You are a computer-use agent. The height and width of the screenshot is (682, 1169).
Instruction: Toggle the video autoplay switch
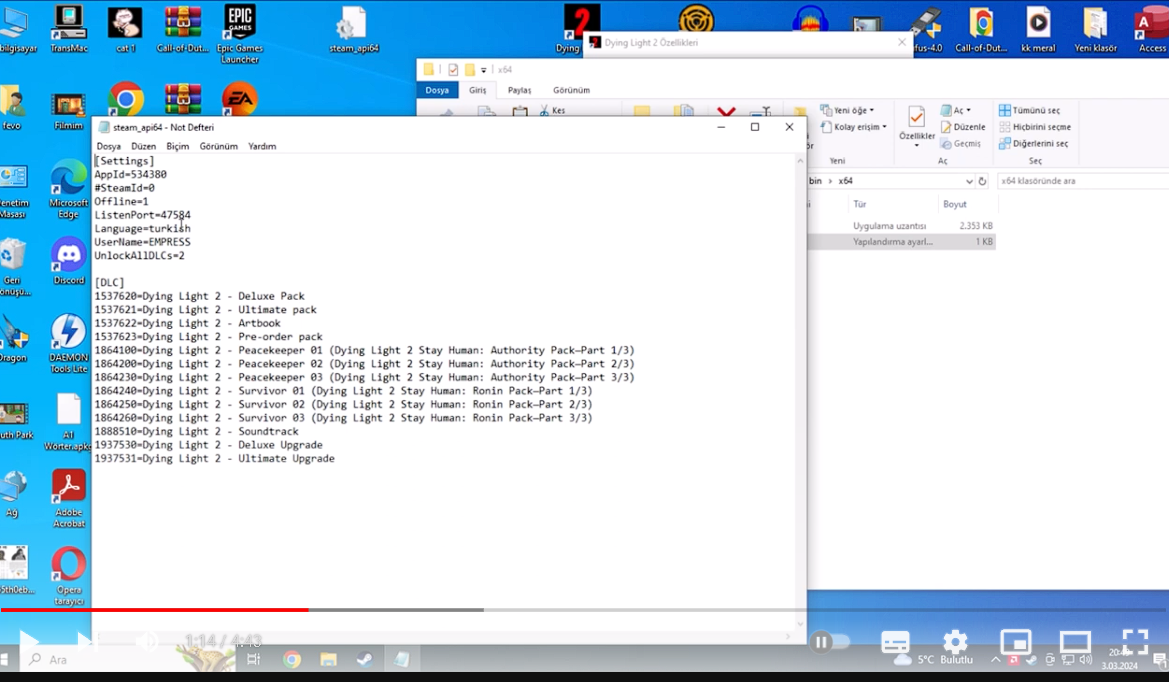[x=831, y=642]
